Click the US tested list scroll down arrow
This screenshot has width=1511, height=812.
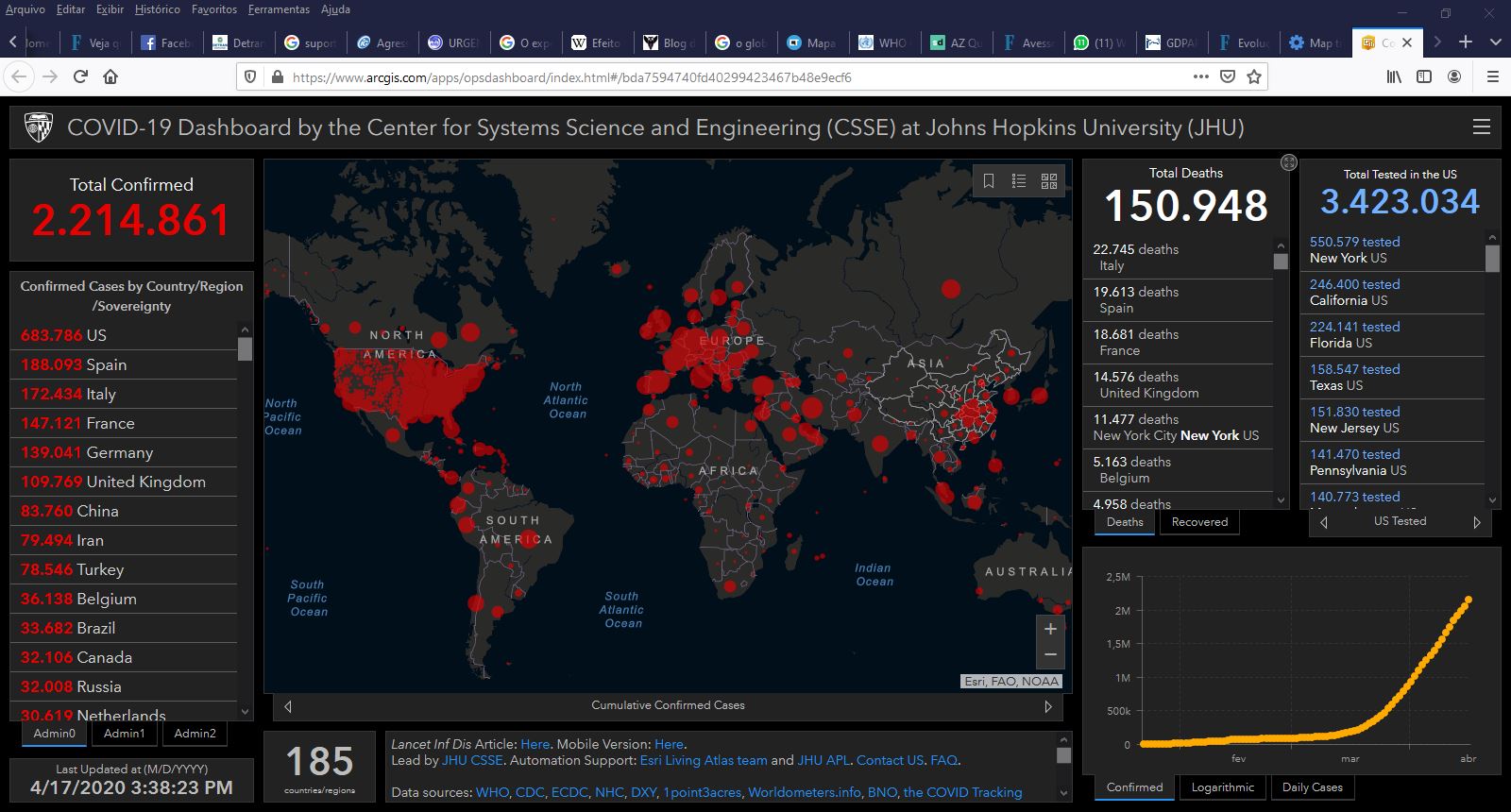click(1492, 500)
